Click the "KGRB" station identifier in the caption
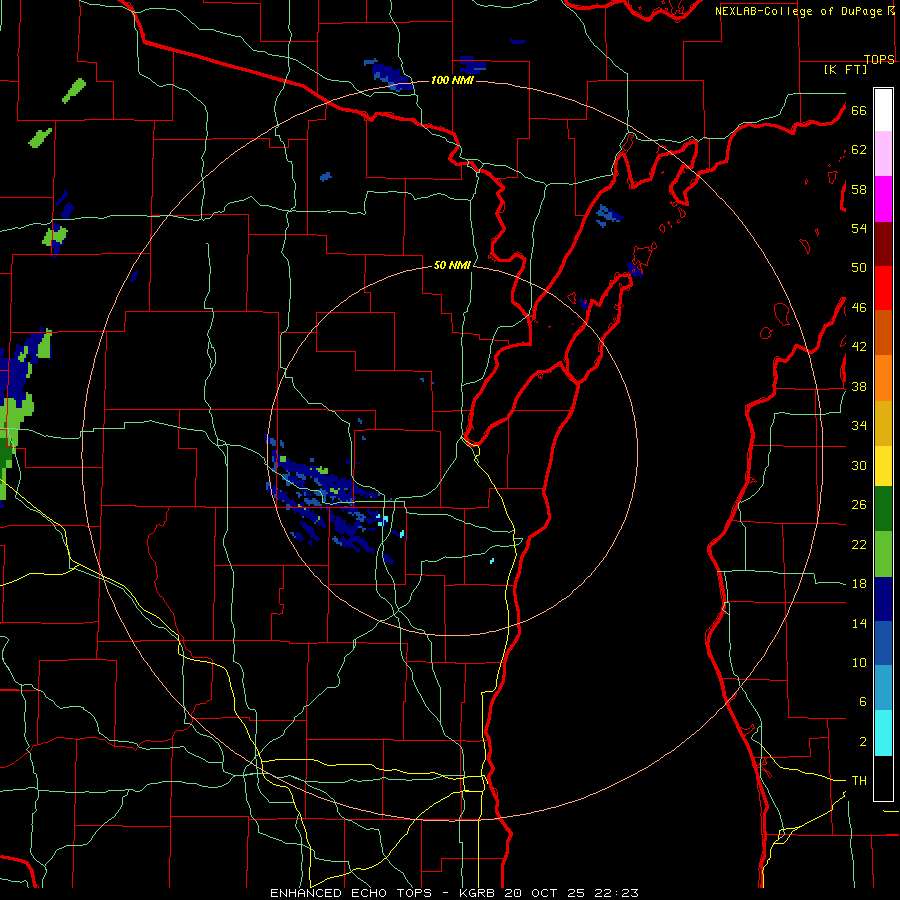Viewport: 900px width, 900px height. [477, 893]
